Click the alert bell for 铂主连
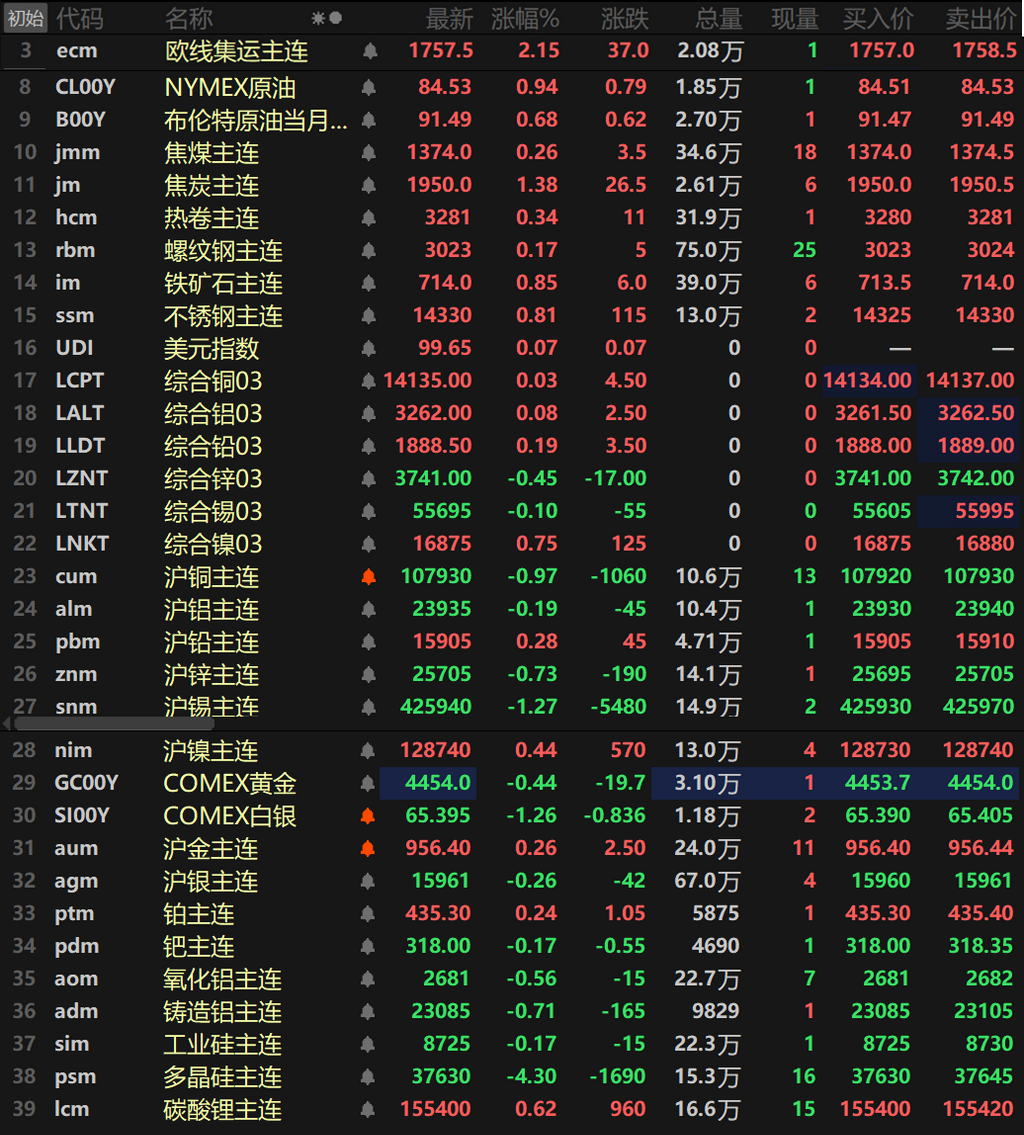1024x1135 pixels. pyautogui.click(x=368, y=914)
